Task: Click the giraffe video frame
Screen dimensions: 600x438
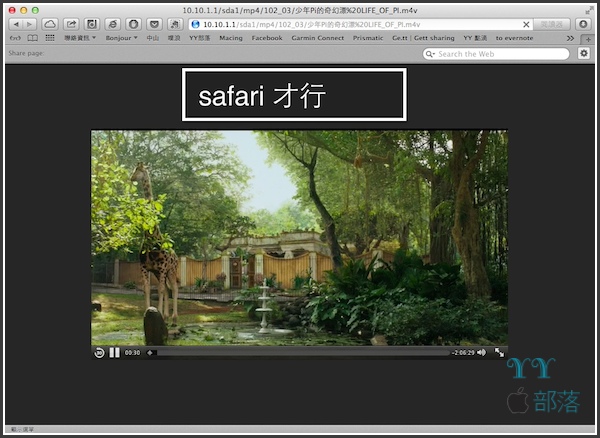Action: [x=299, y=238]
